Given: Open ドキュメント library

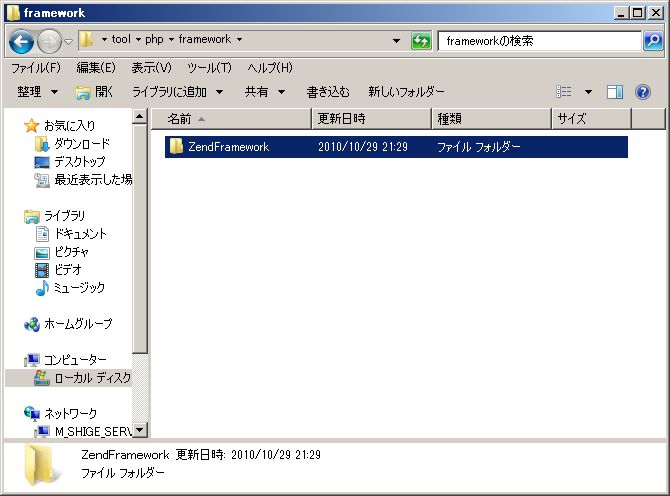Looking at the screenshot, I should tap(80, 234).
